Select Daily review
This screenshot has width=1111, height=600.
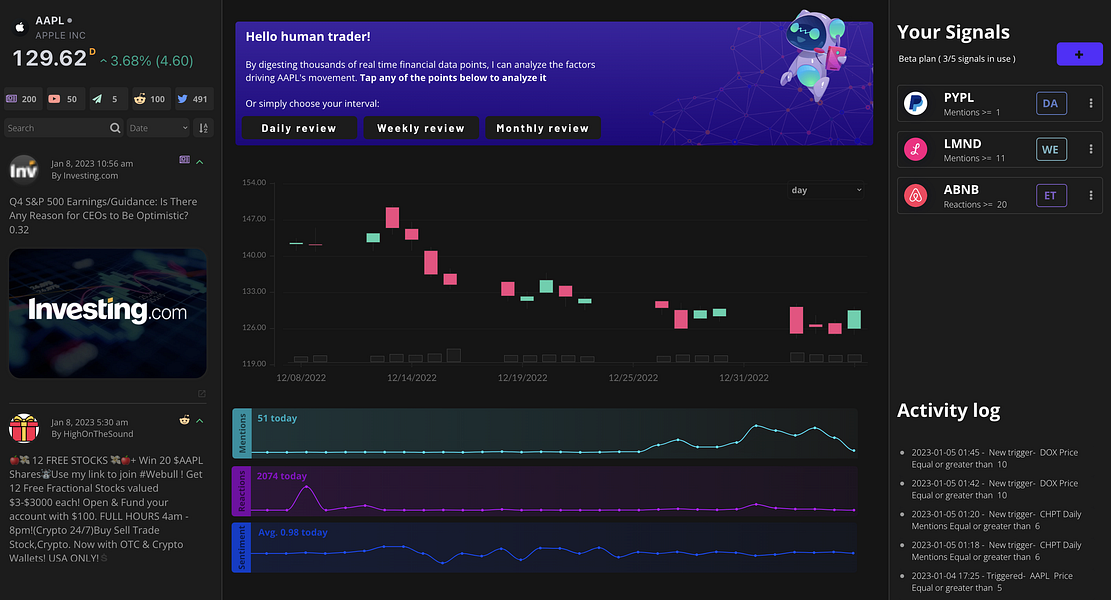pyautogui.click(x=299, y=128)
